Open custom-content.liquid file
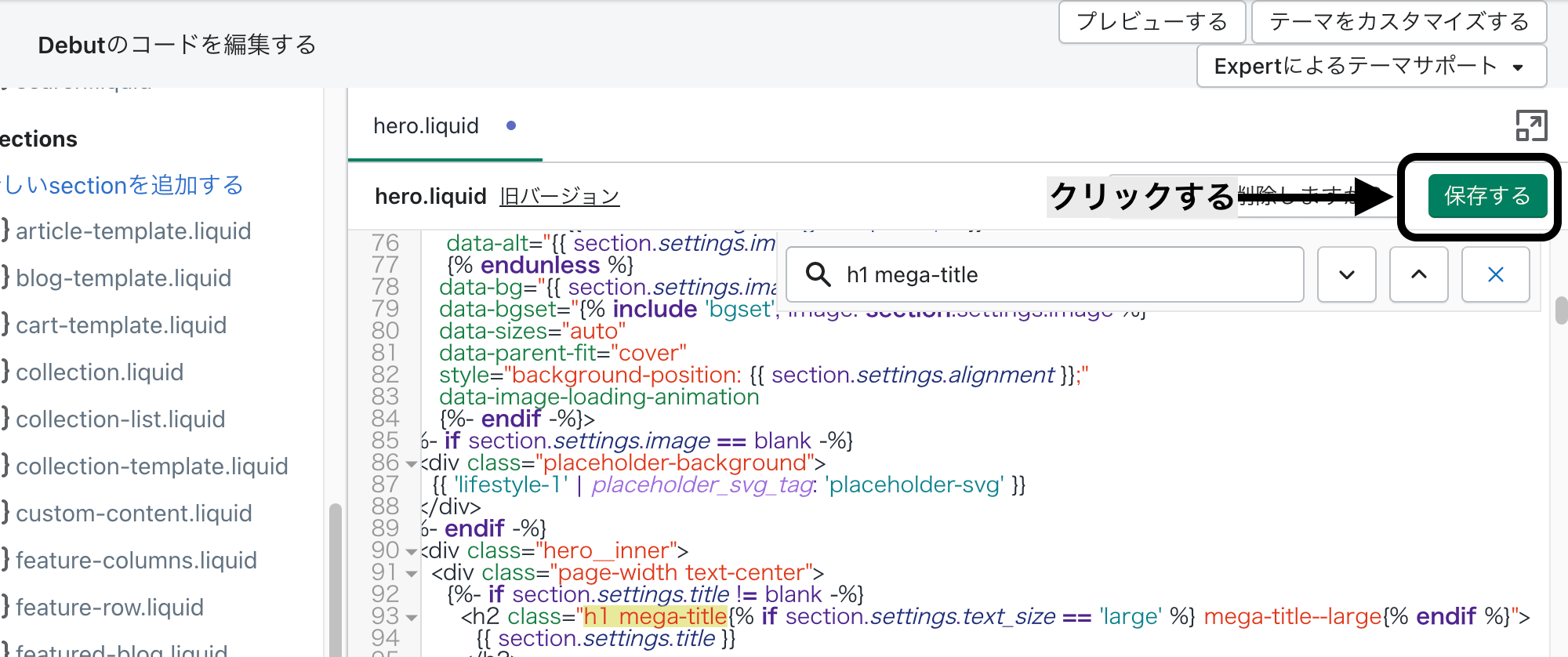 [133, 514]
